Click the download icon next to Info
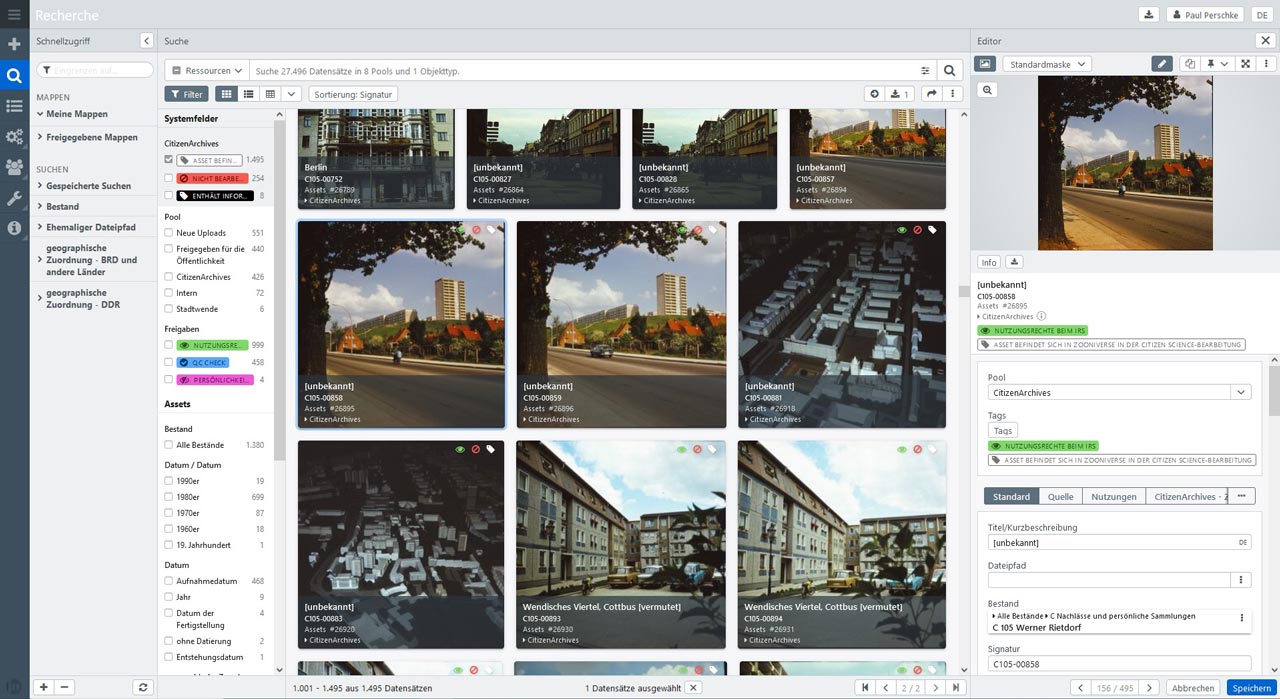The height and width of the screenshot is (699, 1280). 1014,262
